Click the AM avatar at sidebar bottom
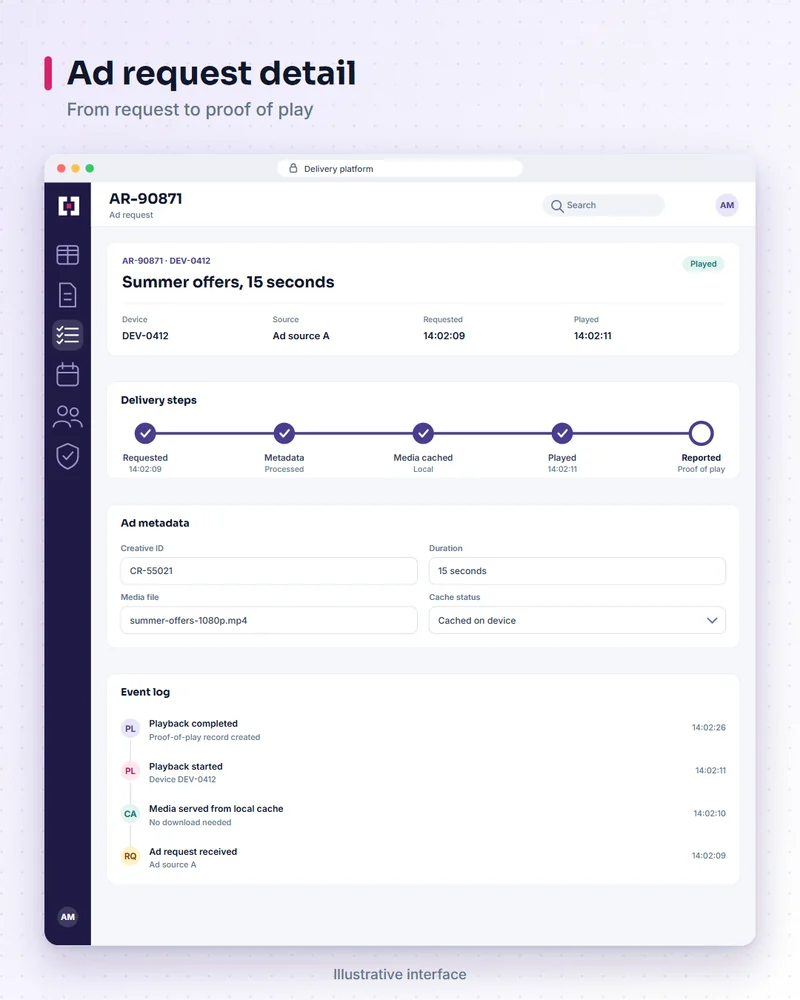800x1000 pixels. (68, 916)
